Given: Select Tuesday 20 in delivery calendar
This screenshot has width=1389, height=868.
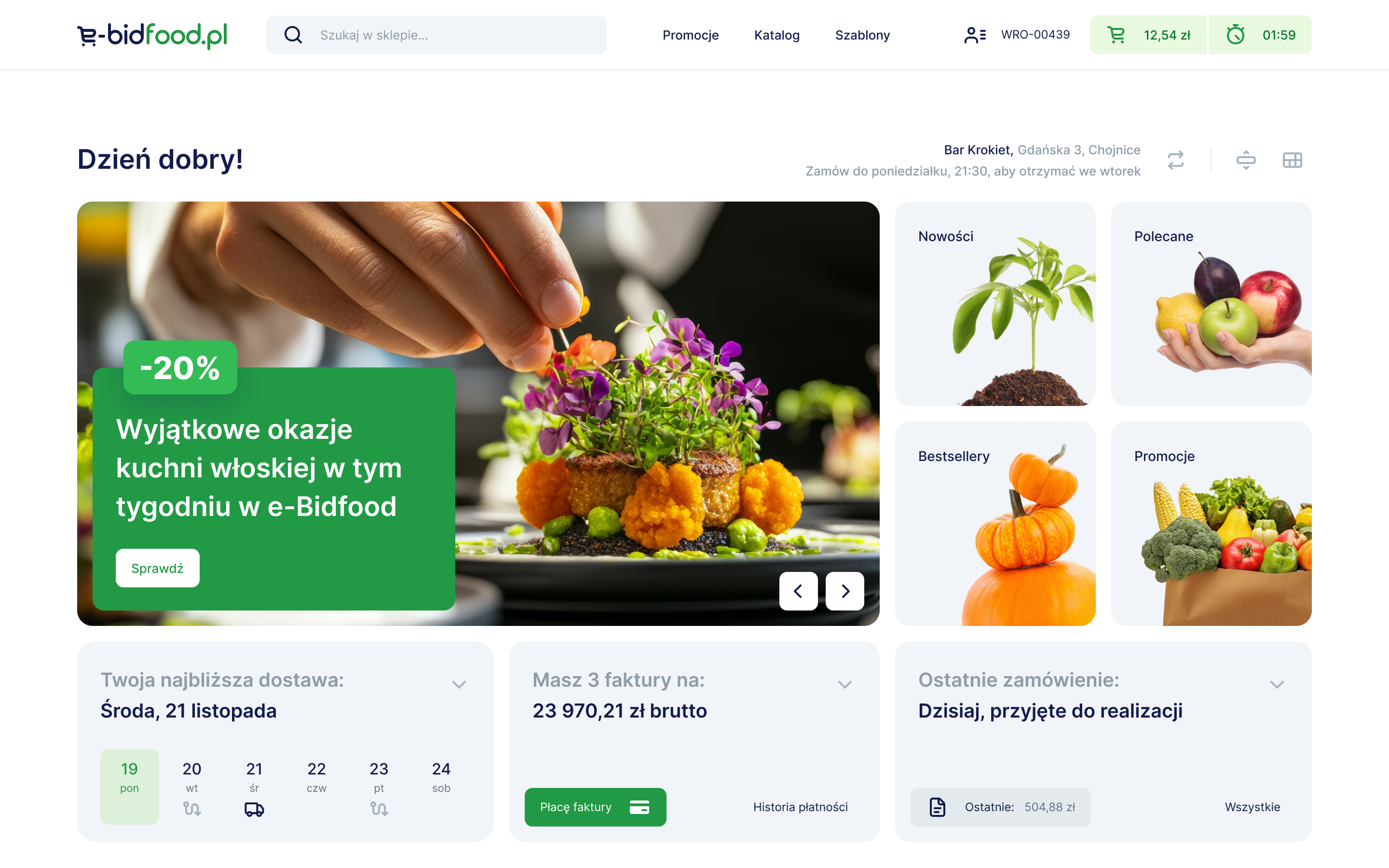Looking at the screenshot, I should coord(191,787).
